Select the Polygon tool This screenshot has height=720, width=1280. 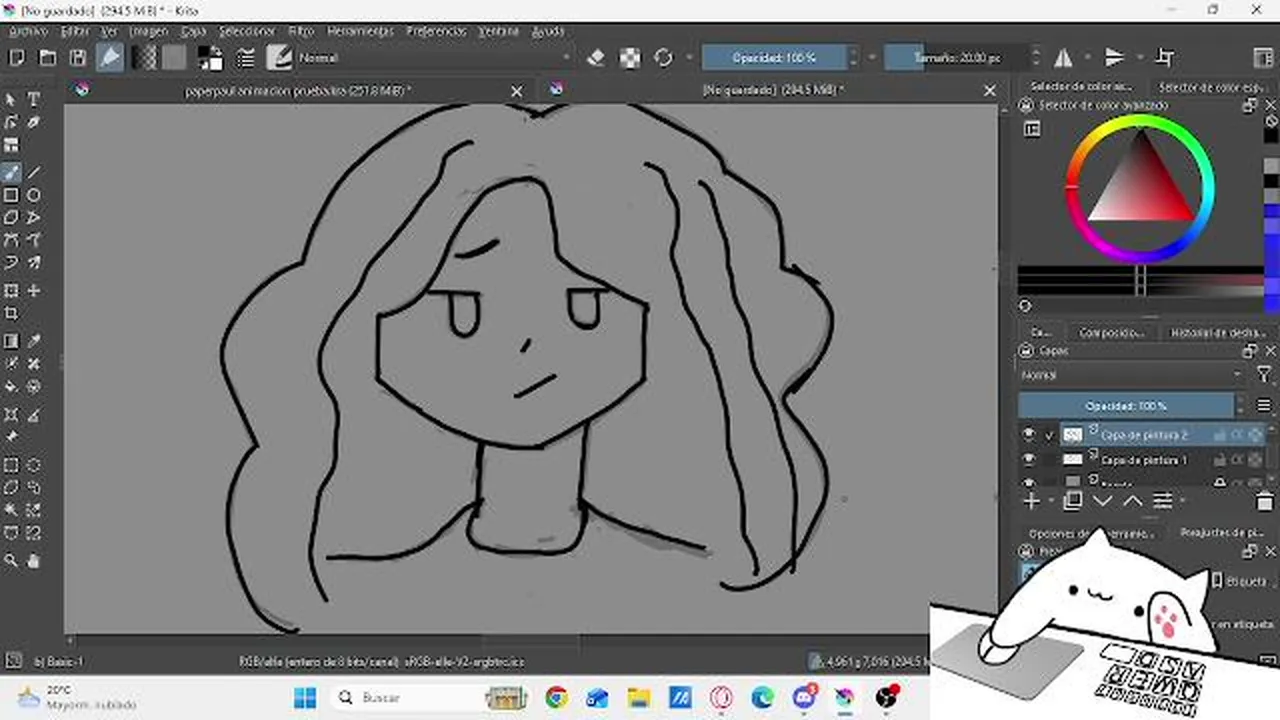point(11,217)
